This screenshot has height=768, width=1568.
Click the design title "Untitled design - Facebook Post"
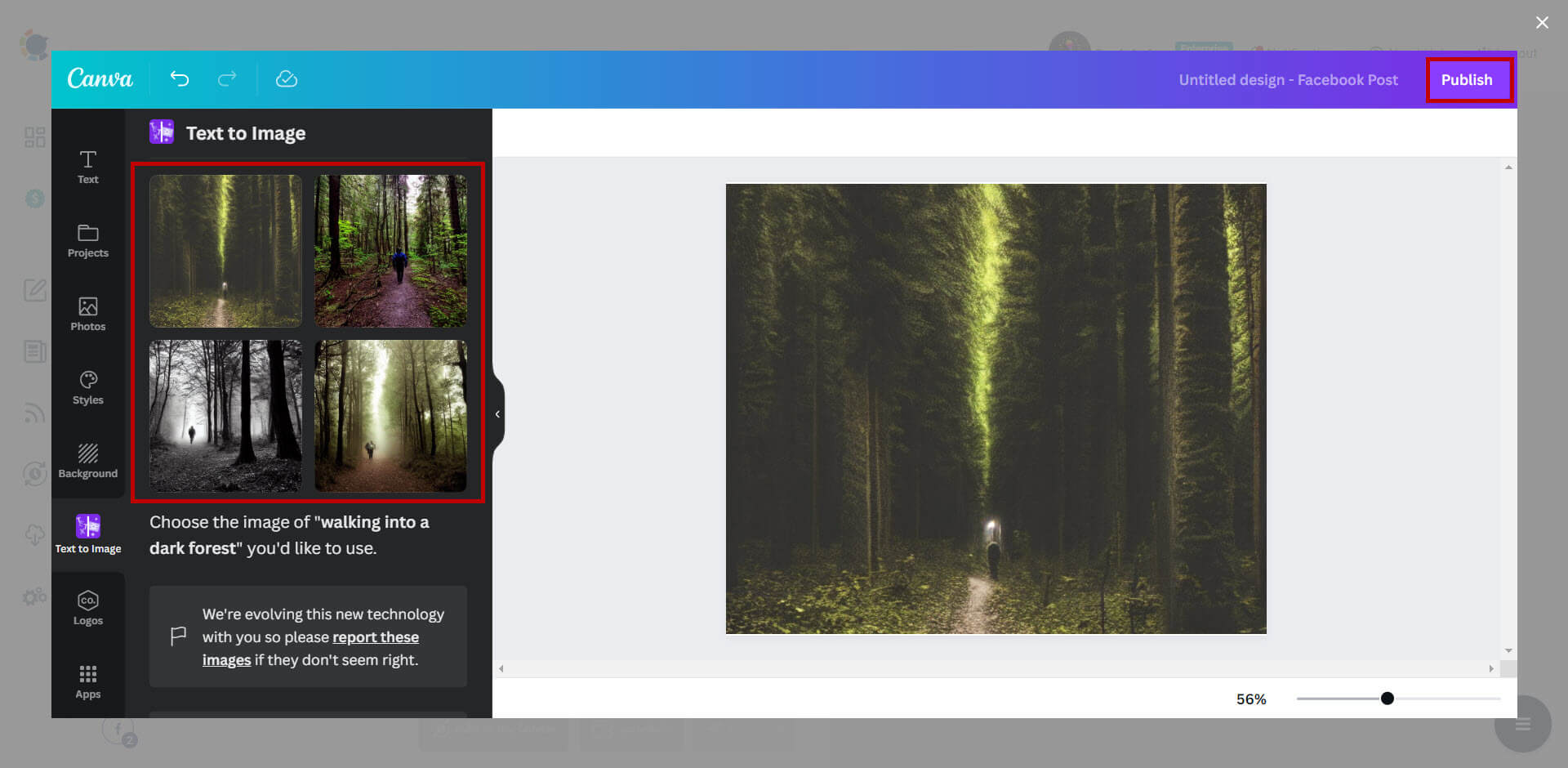(1288, 79)
